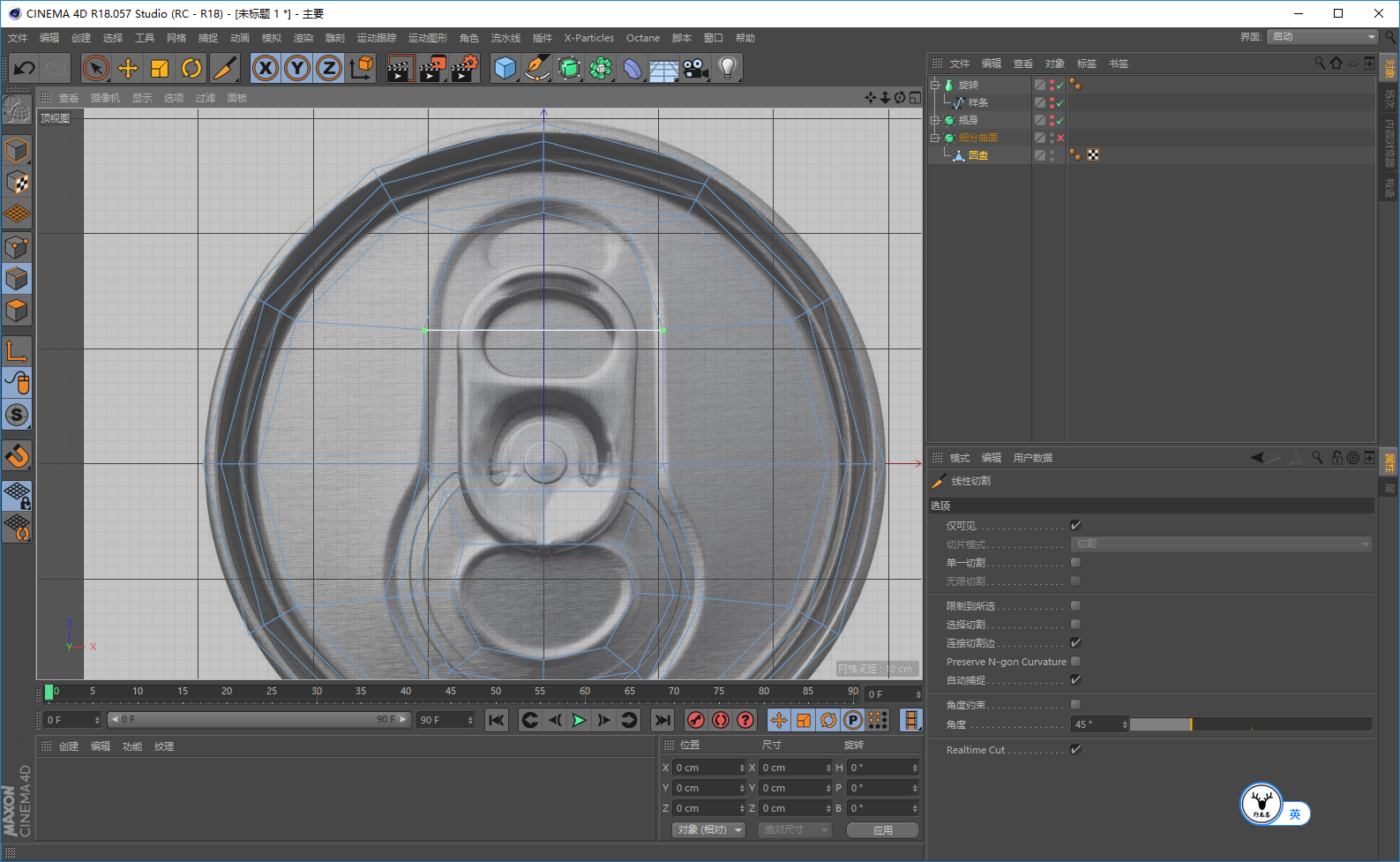Open the Octane menu
The width and height of the screenshot is (1400, 862).
[642, 38]
